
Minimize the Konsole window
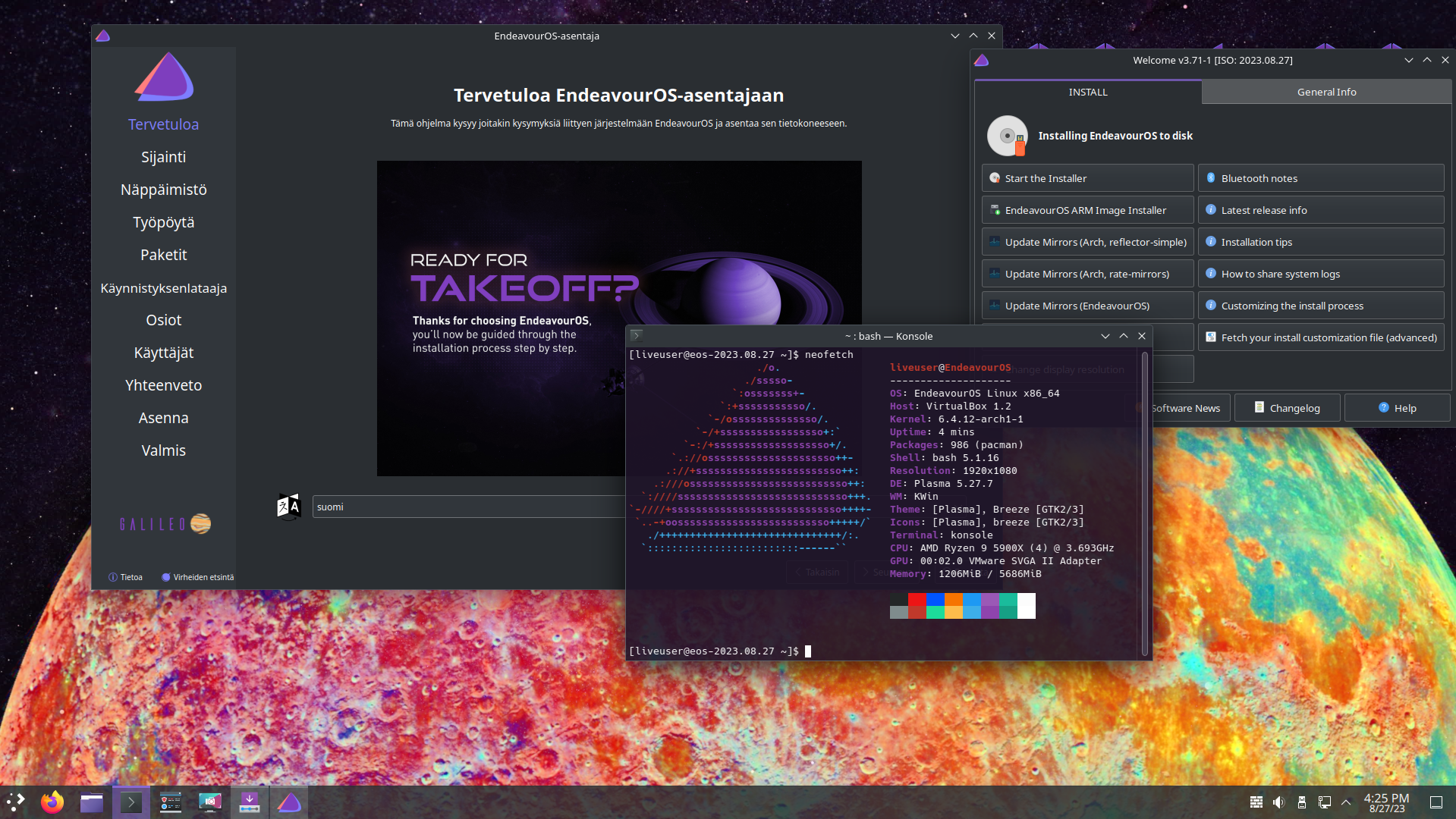tap(1105, 336)
